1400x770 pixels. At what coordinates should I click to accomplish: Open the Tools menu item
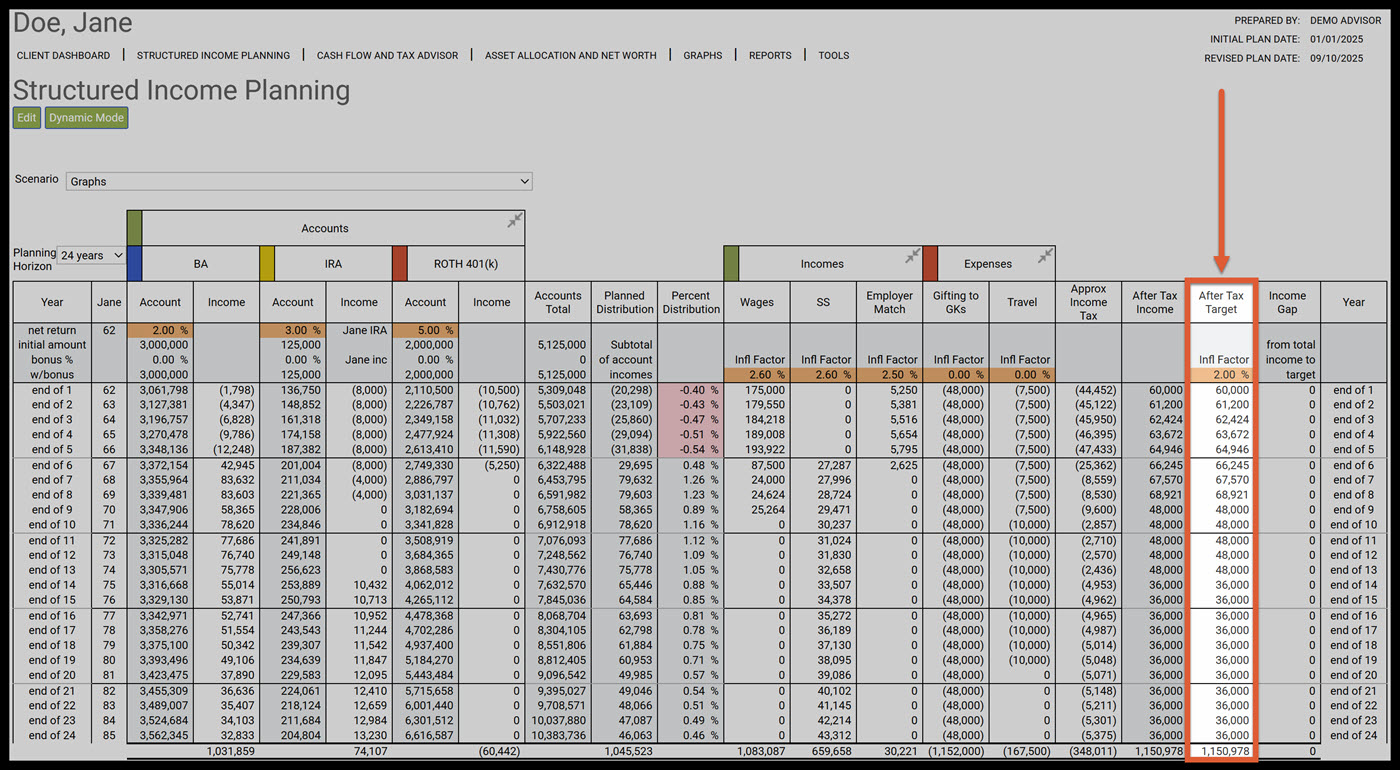(834, 55)
